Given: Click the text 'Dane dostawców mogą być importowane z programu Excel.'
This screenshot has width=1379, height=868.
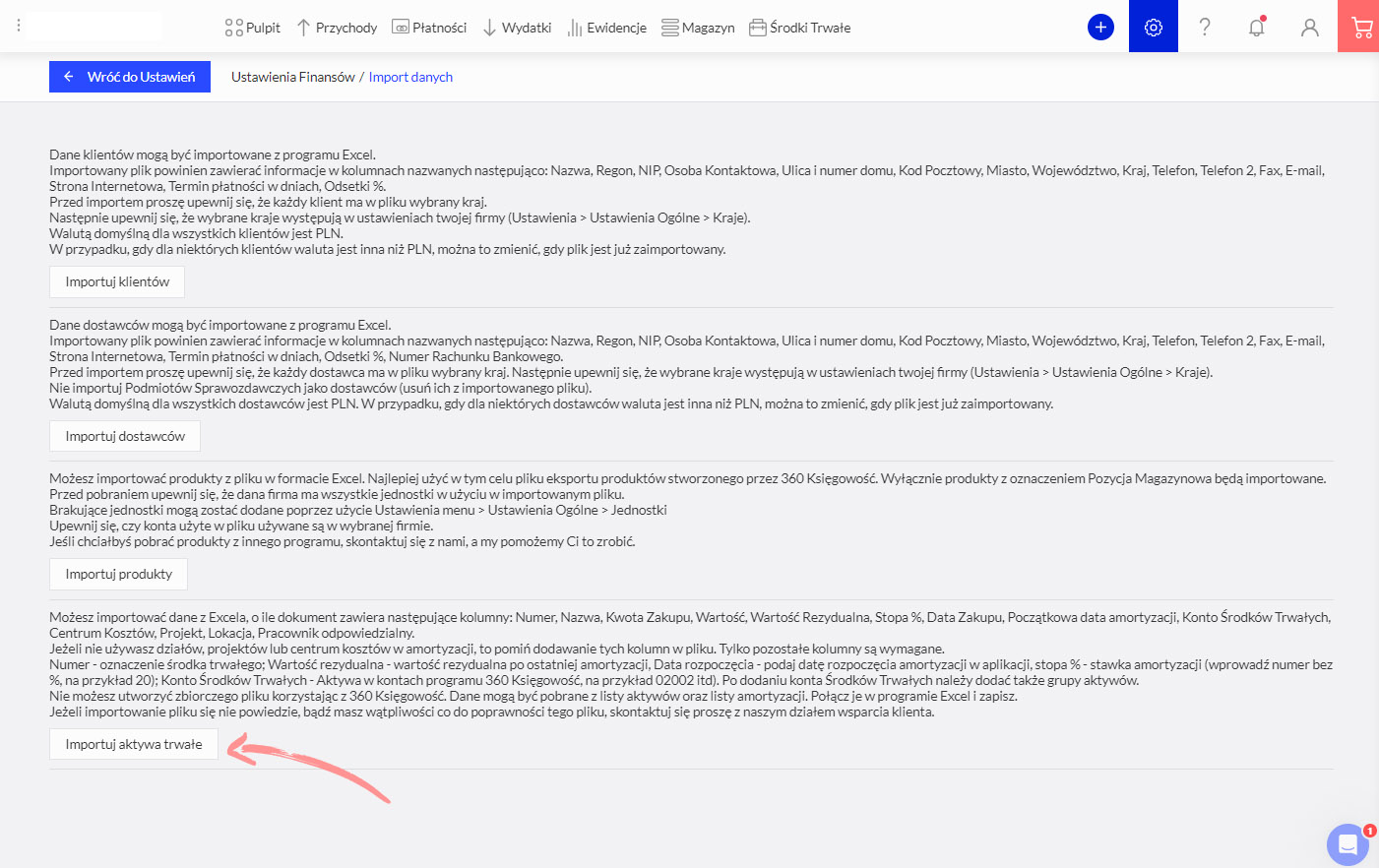Looking at the screenshot, I should click(220, 325).
